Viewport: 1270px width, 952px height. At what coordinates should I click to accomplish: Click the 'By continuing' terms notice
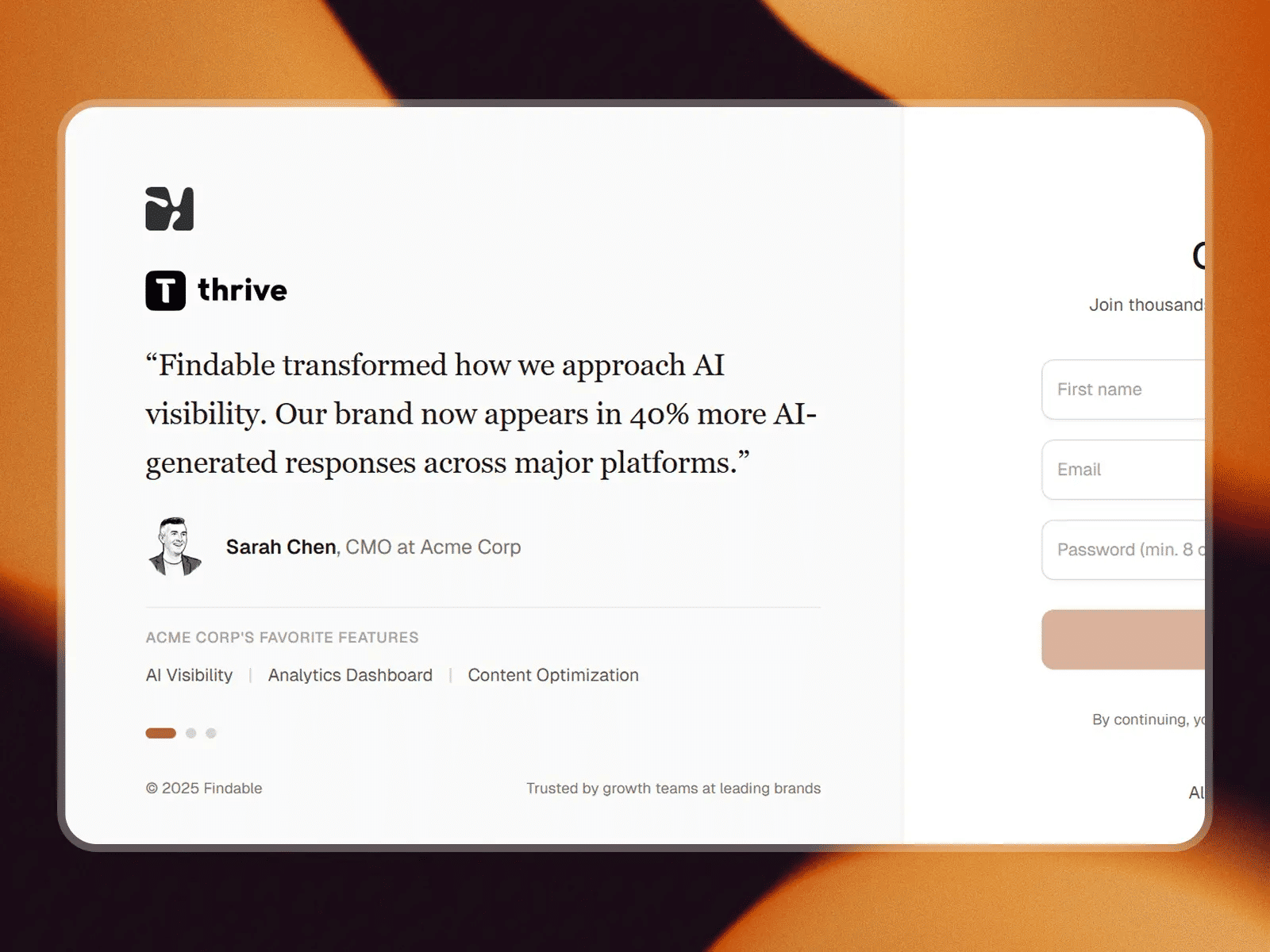[x=1149, y=720]
